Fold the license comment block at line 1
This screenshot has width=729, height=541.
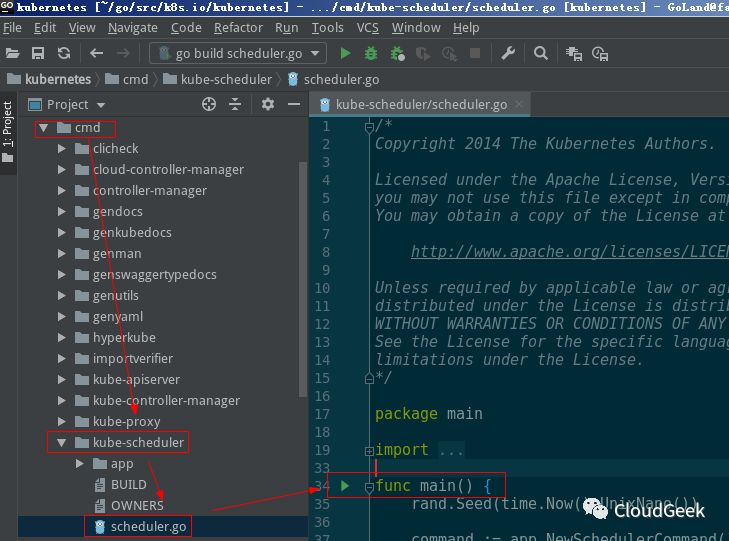[x=369, y=127]
